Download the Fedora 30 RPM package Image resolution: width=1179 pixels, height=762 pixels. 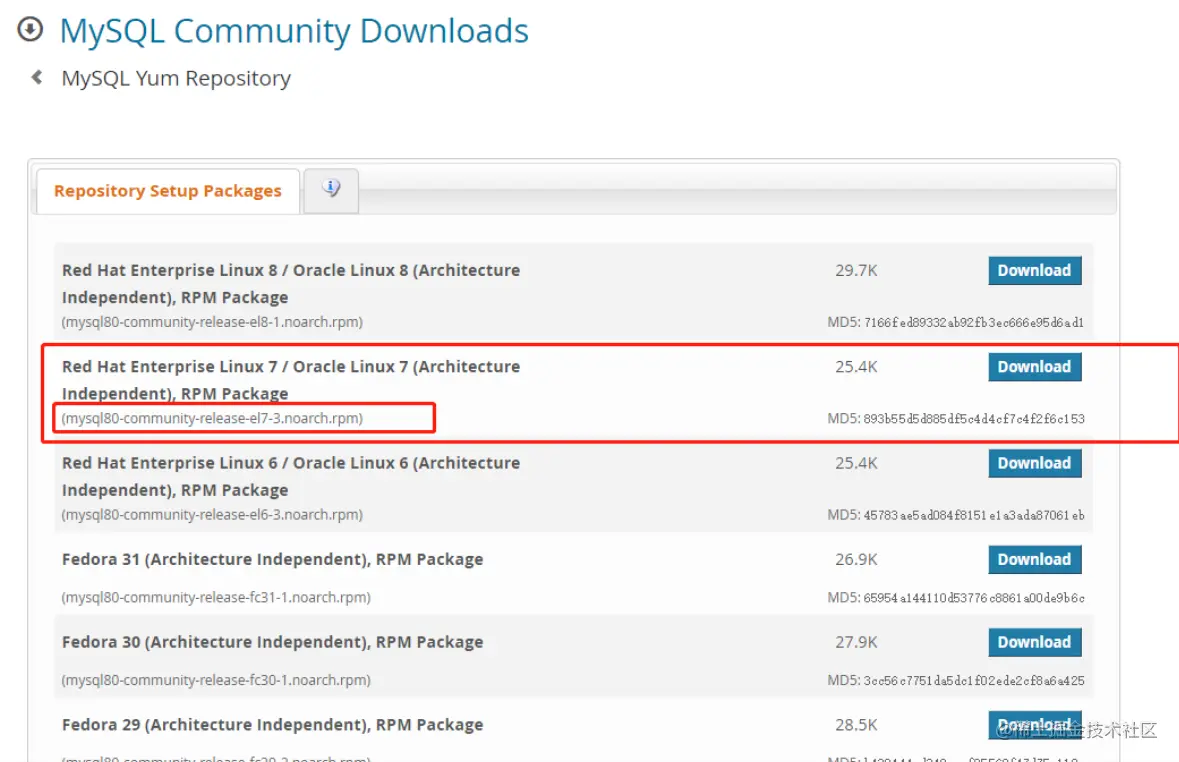click(1035, 642)
